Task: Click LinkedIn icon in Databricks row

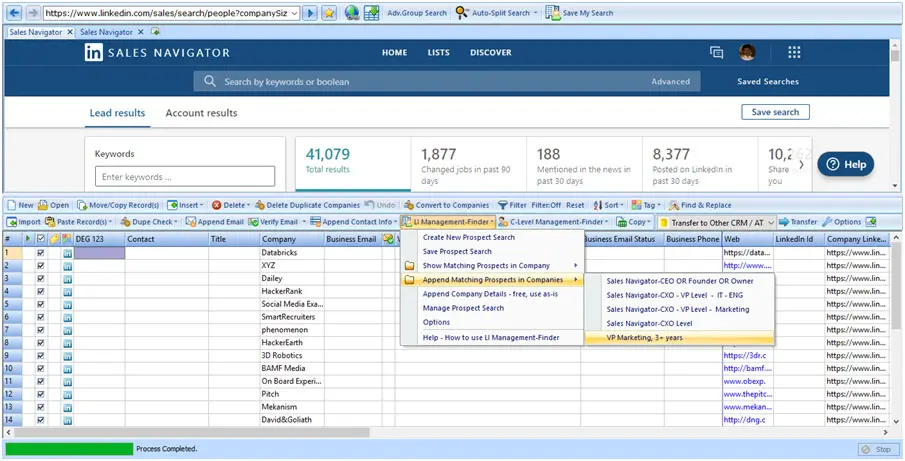Action: click(x=68, y=253)
